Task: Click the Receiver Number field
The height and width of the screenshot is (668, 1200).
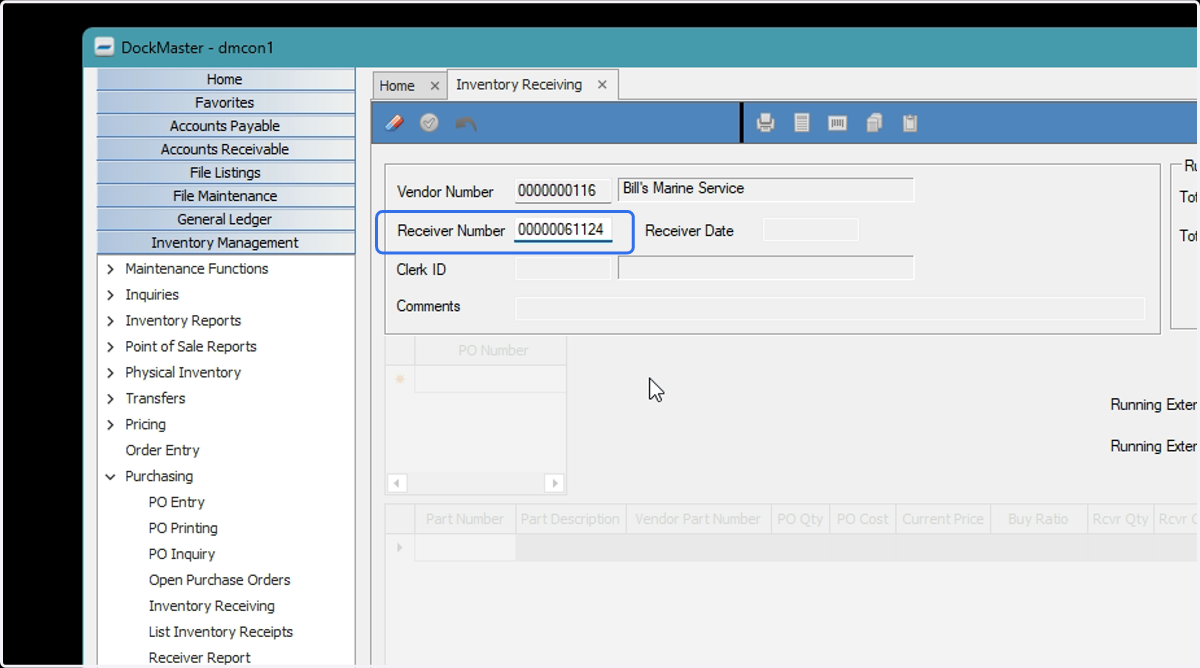Action: pos(563,230)
